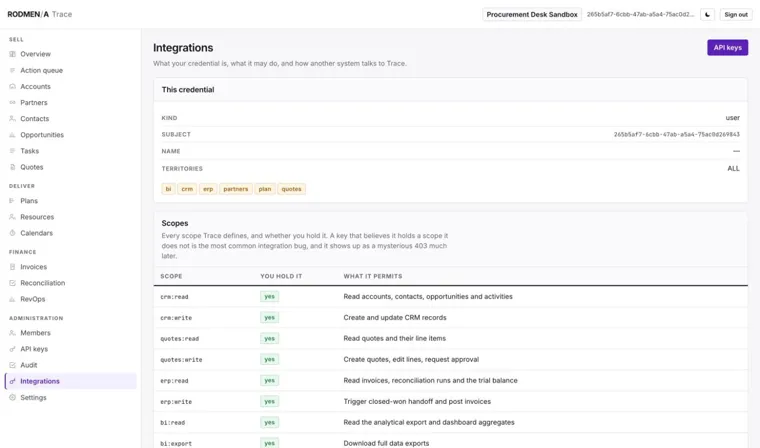The width and height of the screenshot is (760, 448).
Task: Click the Quotes document icon
Action: pos(13,167)
